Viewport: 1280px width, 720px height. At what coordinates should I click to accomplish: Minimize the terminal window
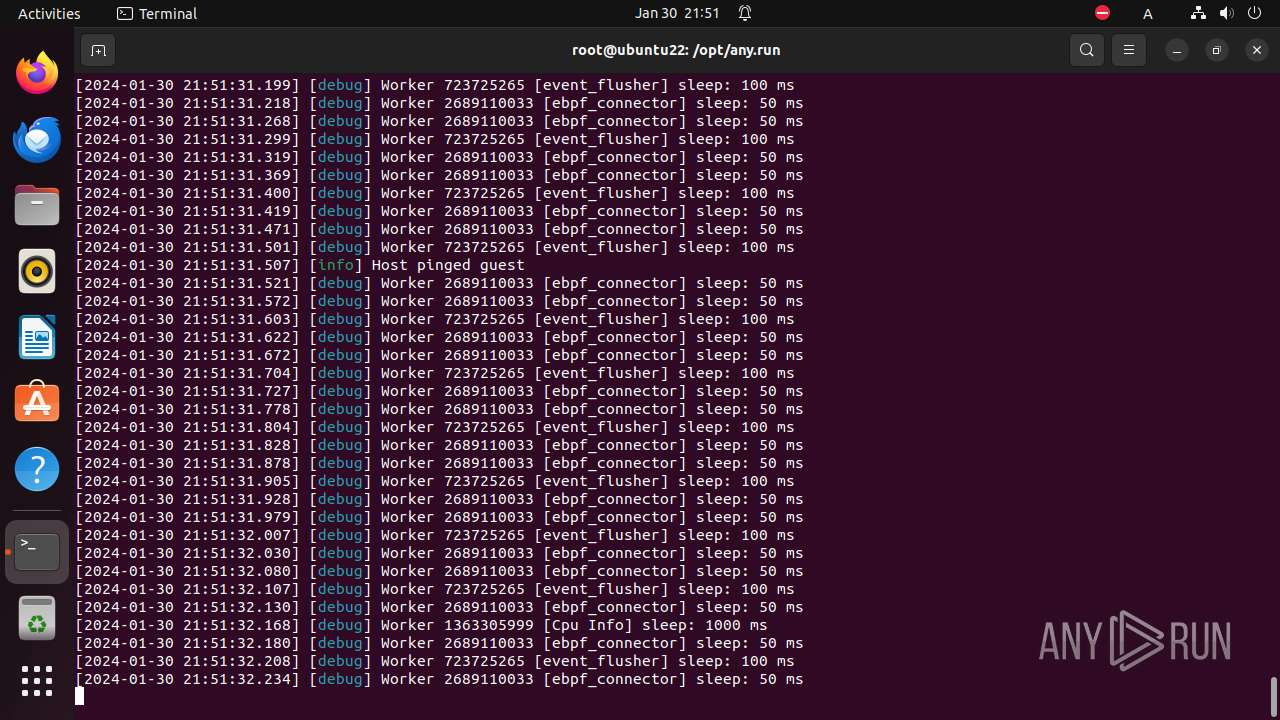tap(1177, 50)
